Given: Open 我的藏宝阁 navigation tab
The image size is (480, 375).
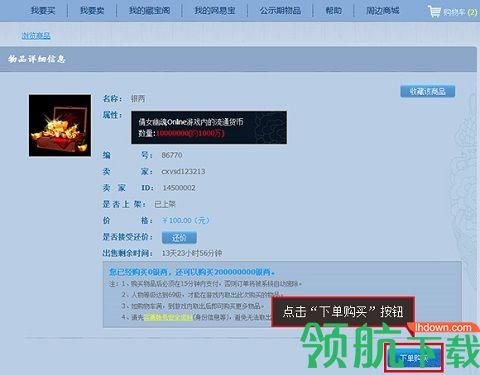Looking at the screenshot, I should coord(149,11).
